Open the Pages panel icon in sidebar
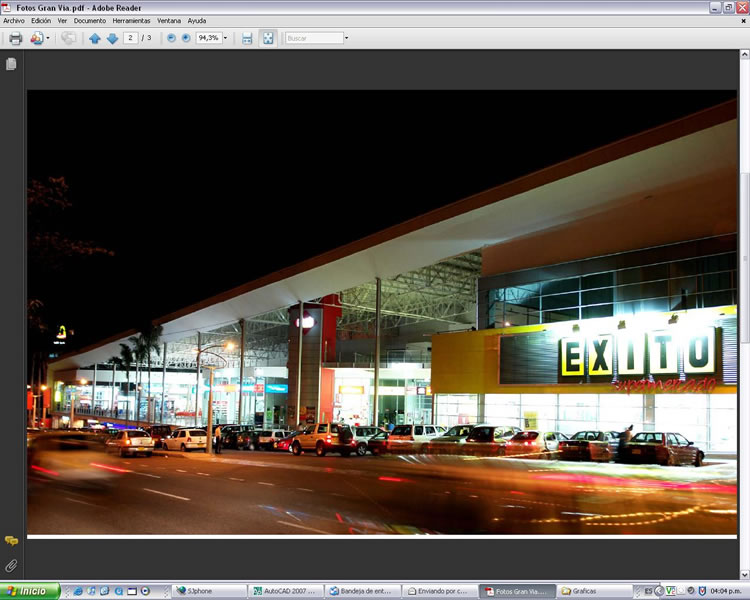Screen dimensions: 750x600 tap(11, 64)
